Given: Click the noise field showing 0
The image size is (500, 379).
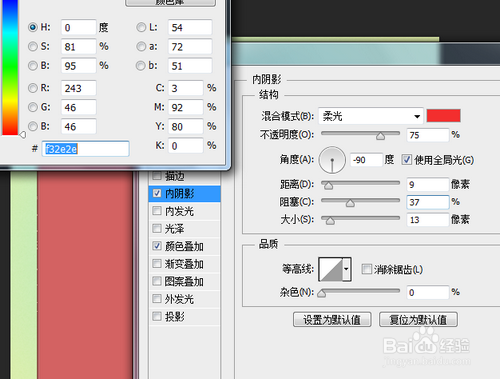Looking at the screenshot, I should (x=428, y=292).
